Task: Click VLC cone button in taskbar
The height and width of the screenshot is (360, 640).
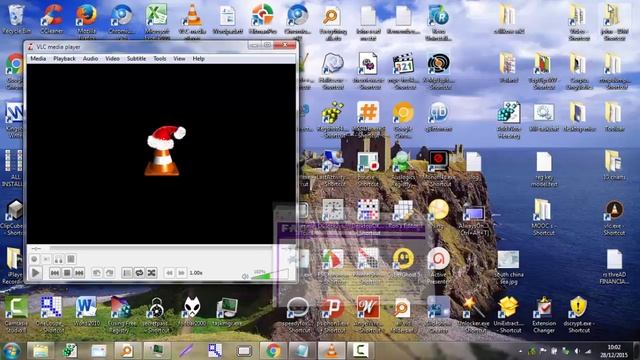Action: click(331, 351)
